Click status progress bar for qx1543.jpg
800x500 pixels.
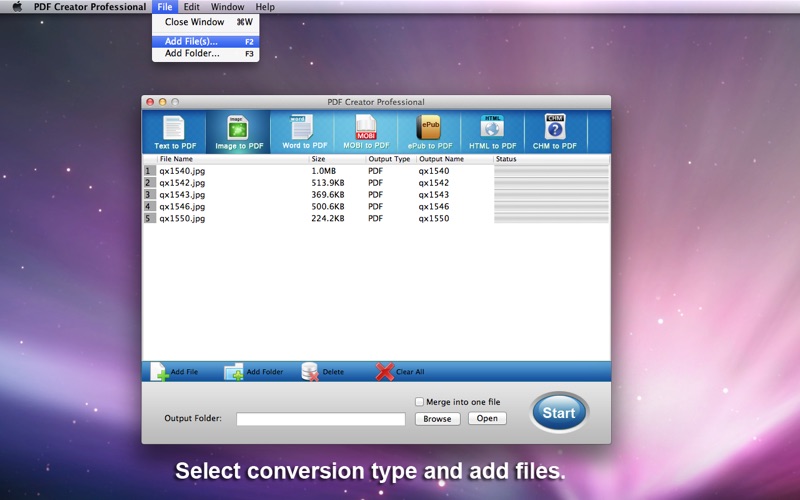(552, 194)
